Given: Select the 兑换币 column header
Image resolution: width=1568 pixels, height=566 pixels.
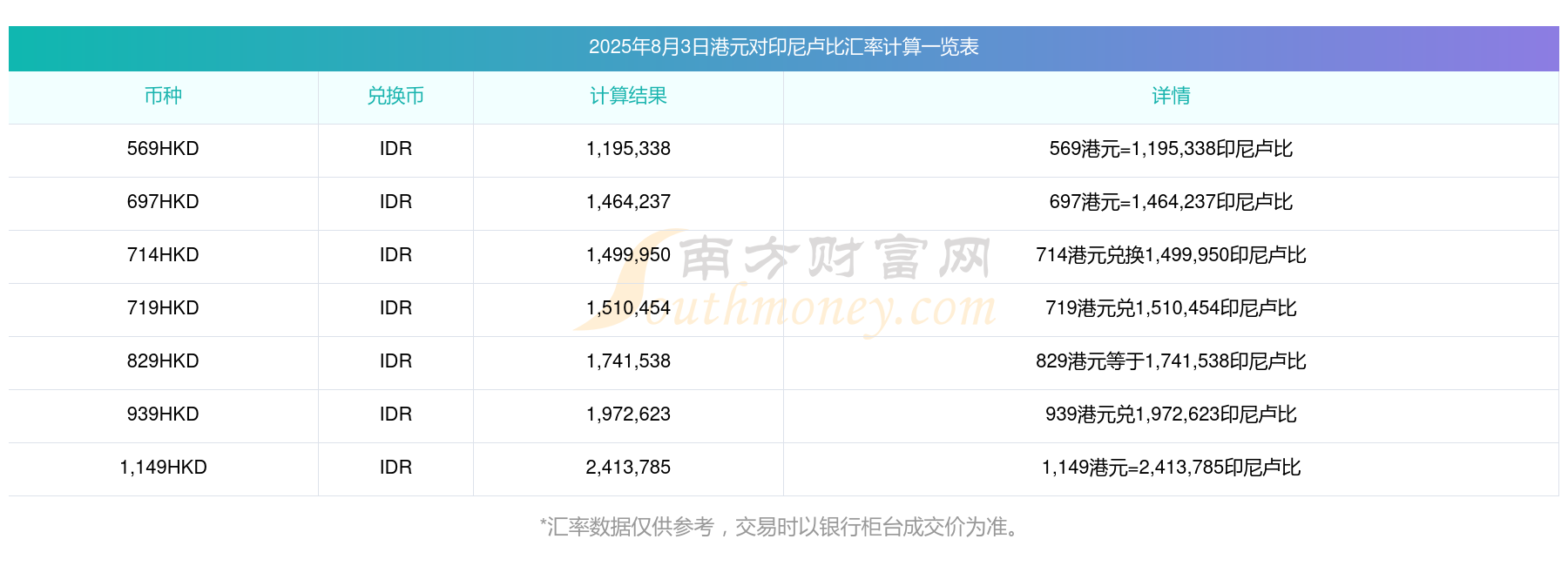Looking at the screenshot, I should (x=395, y=96).
